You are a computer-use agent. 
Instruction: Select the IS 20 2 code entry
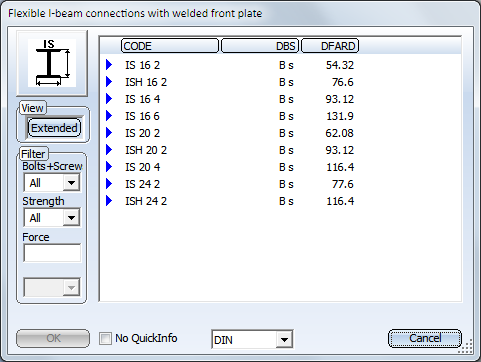tap(143, 133)
